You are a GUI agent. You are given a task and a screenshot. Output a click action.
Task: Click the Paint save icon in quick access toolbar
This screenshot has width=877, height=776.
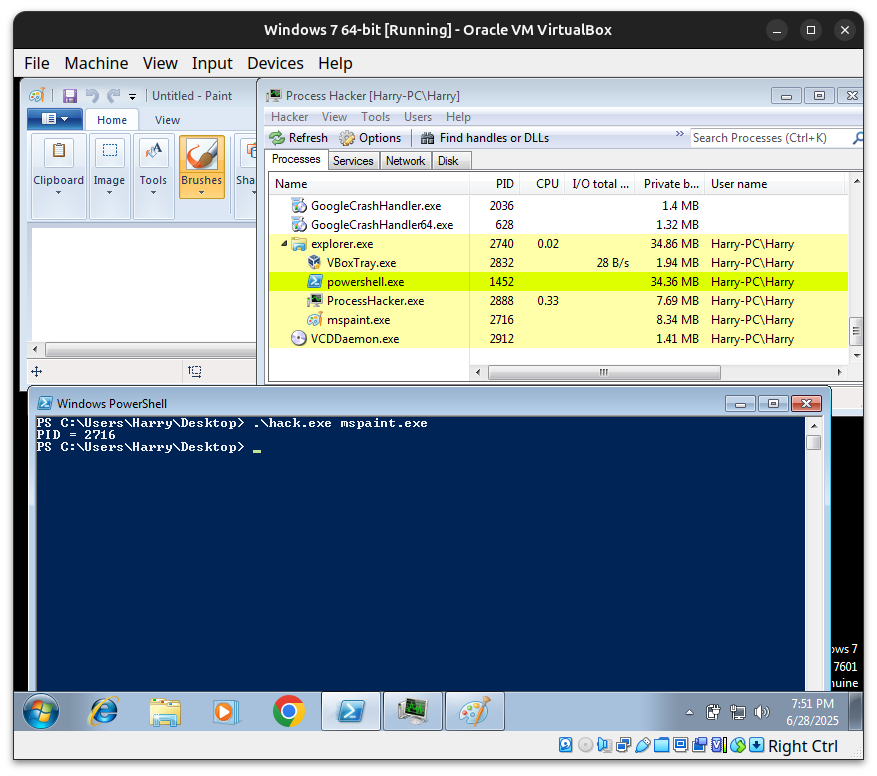pyautogui.click(x=69, y=96)
